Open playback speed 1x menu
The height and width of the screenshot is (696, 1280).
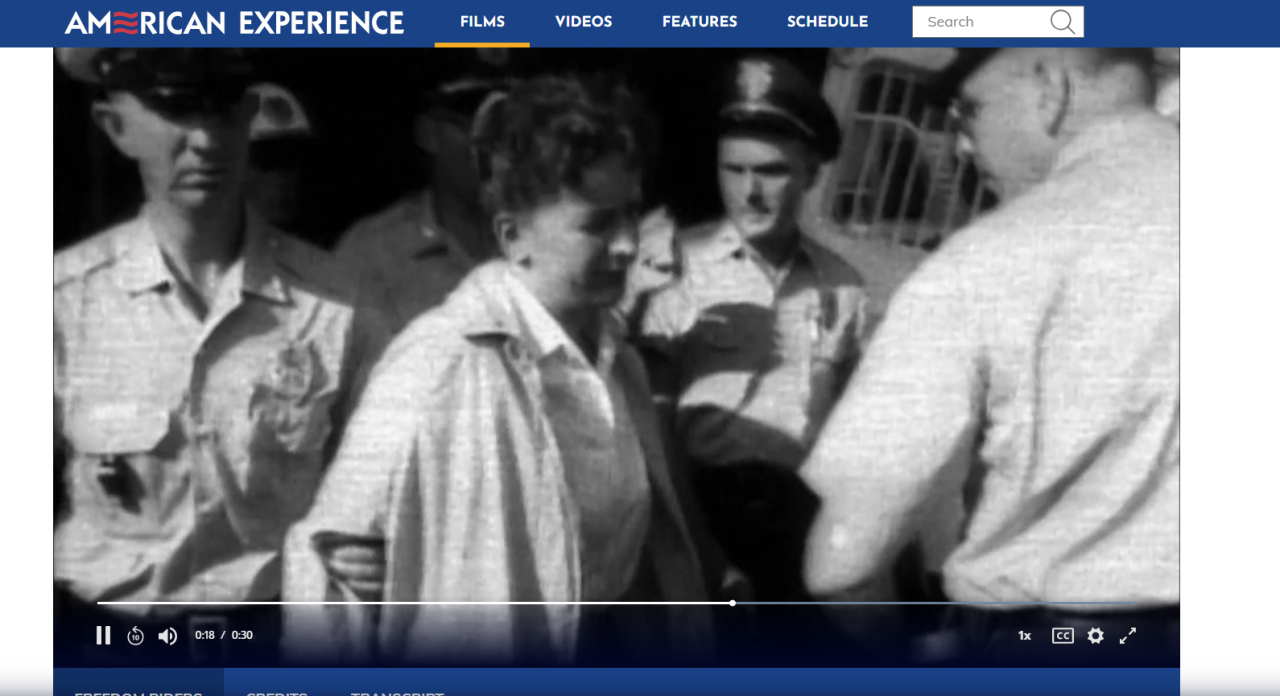(1024, 636)
